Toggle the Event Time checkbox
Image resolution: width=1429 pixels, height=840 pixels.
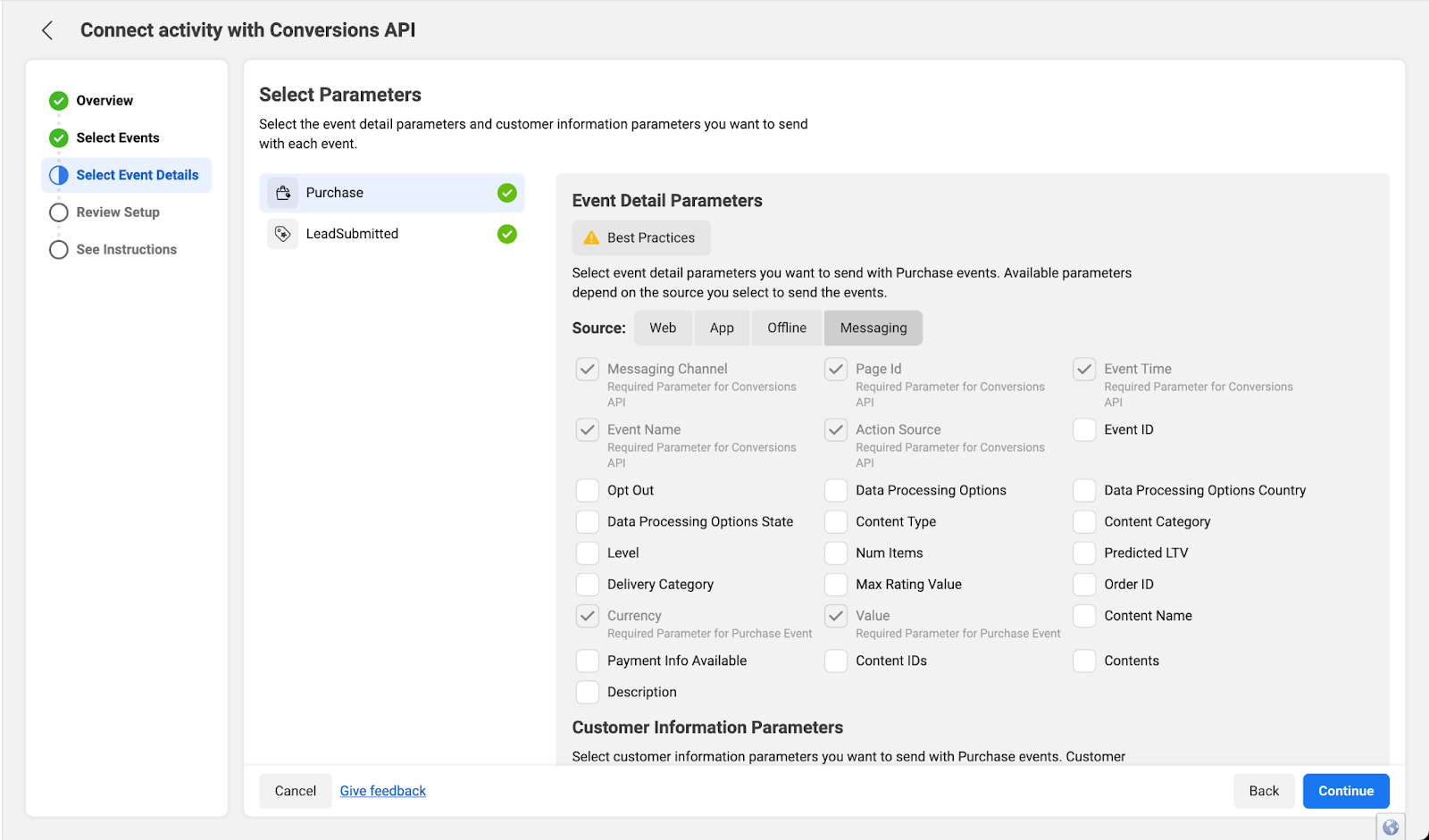(x=1084, y=370)
